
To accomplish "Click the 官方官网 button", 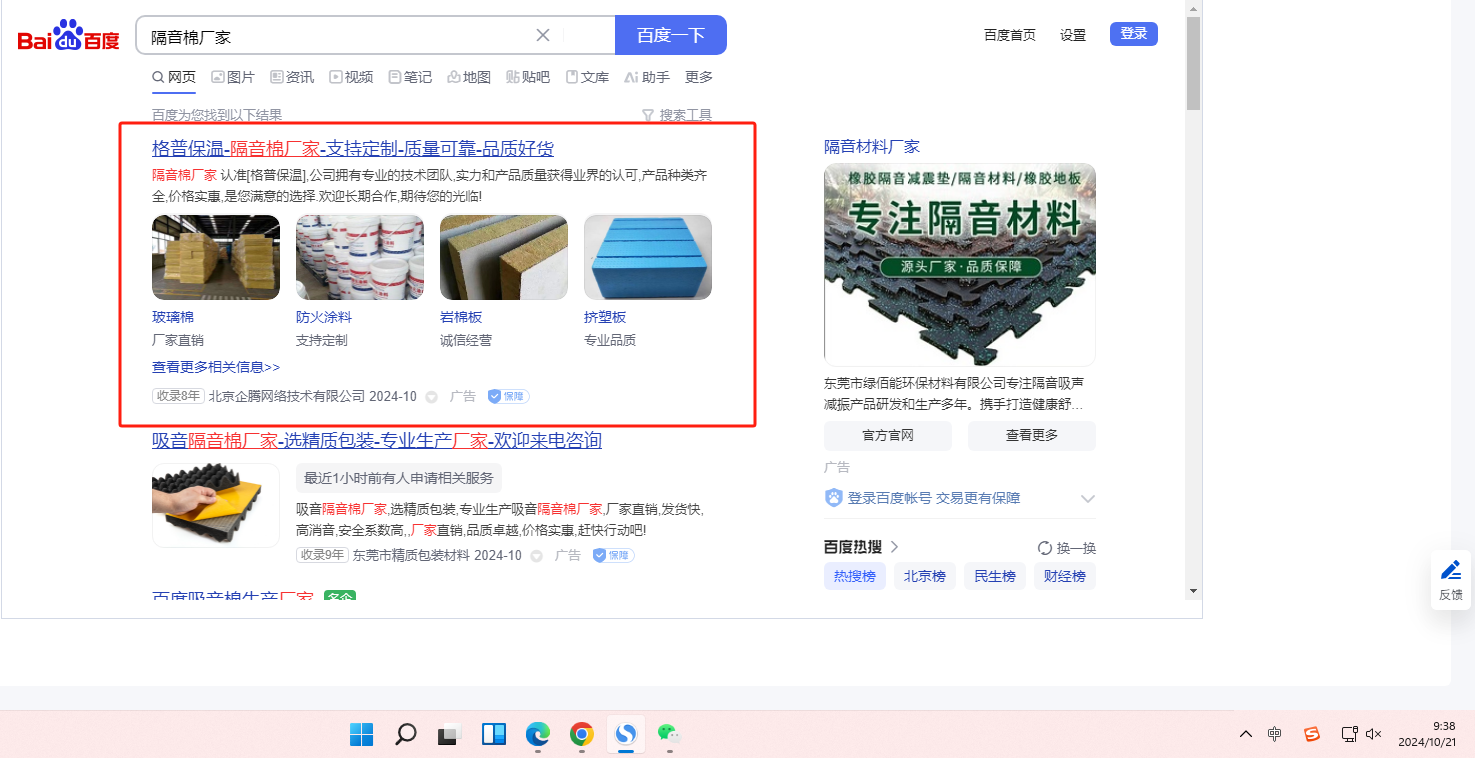I will (x=888, y=436).
